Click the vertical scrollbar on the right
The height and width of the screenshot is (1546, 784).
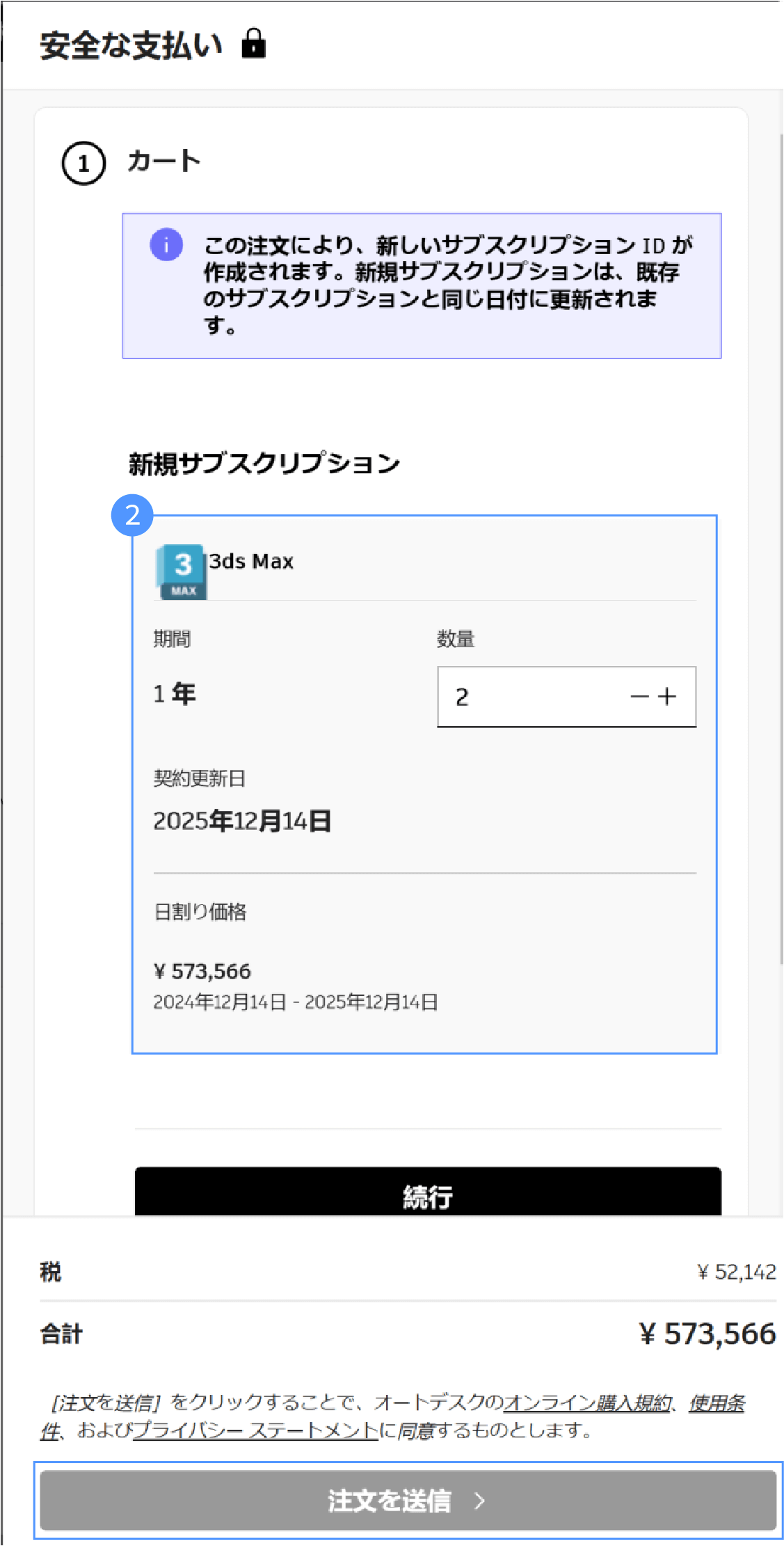781,543
